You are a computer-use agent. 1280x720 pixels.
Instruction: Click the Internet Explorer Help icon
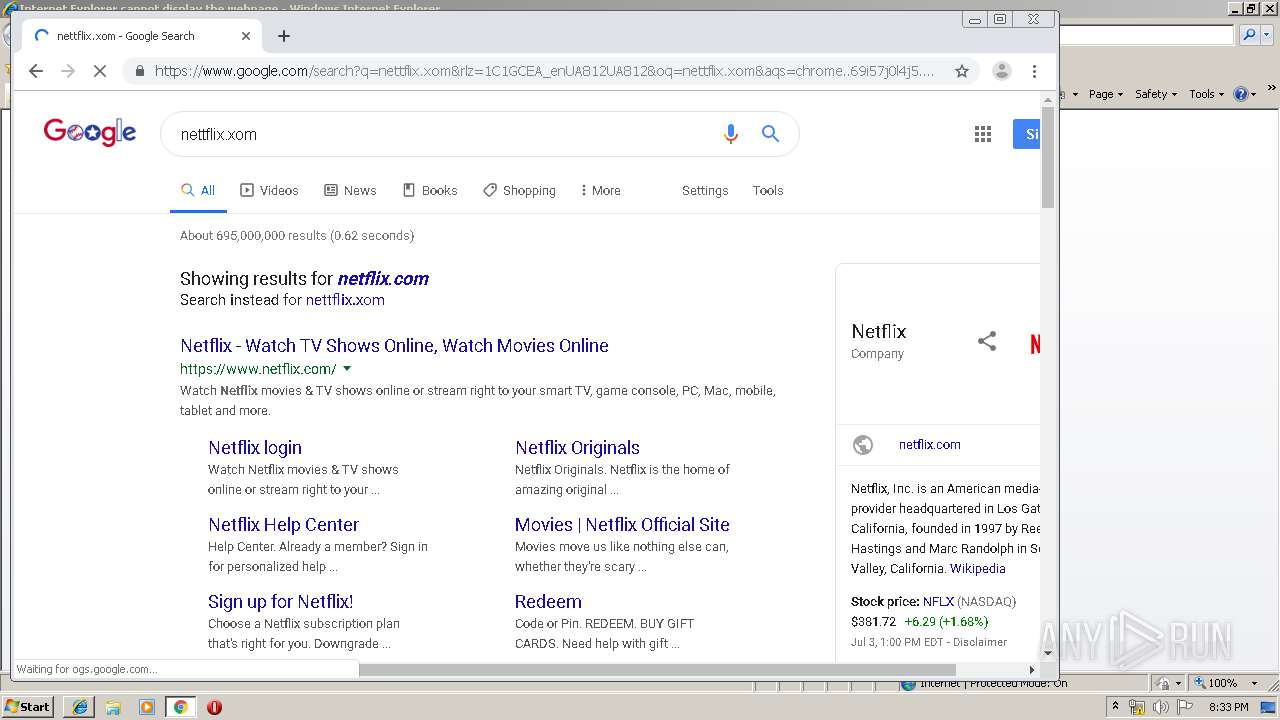(x=1244, y=94)
